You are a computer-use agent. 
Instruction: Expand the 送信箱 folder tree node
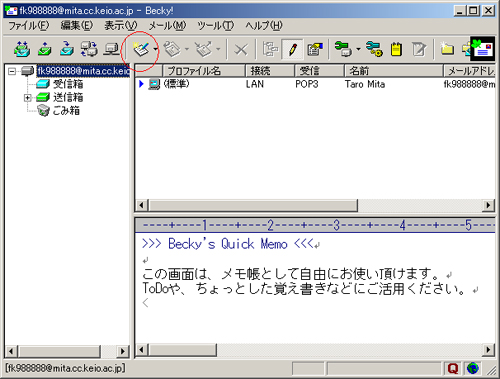click(28, 98)
